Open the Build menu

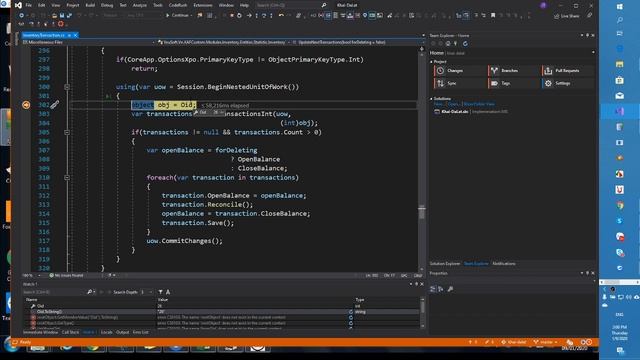90,5
